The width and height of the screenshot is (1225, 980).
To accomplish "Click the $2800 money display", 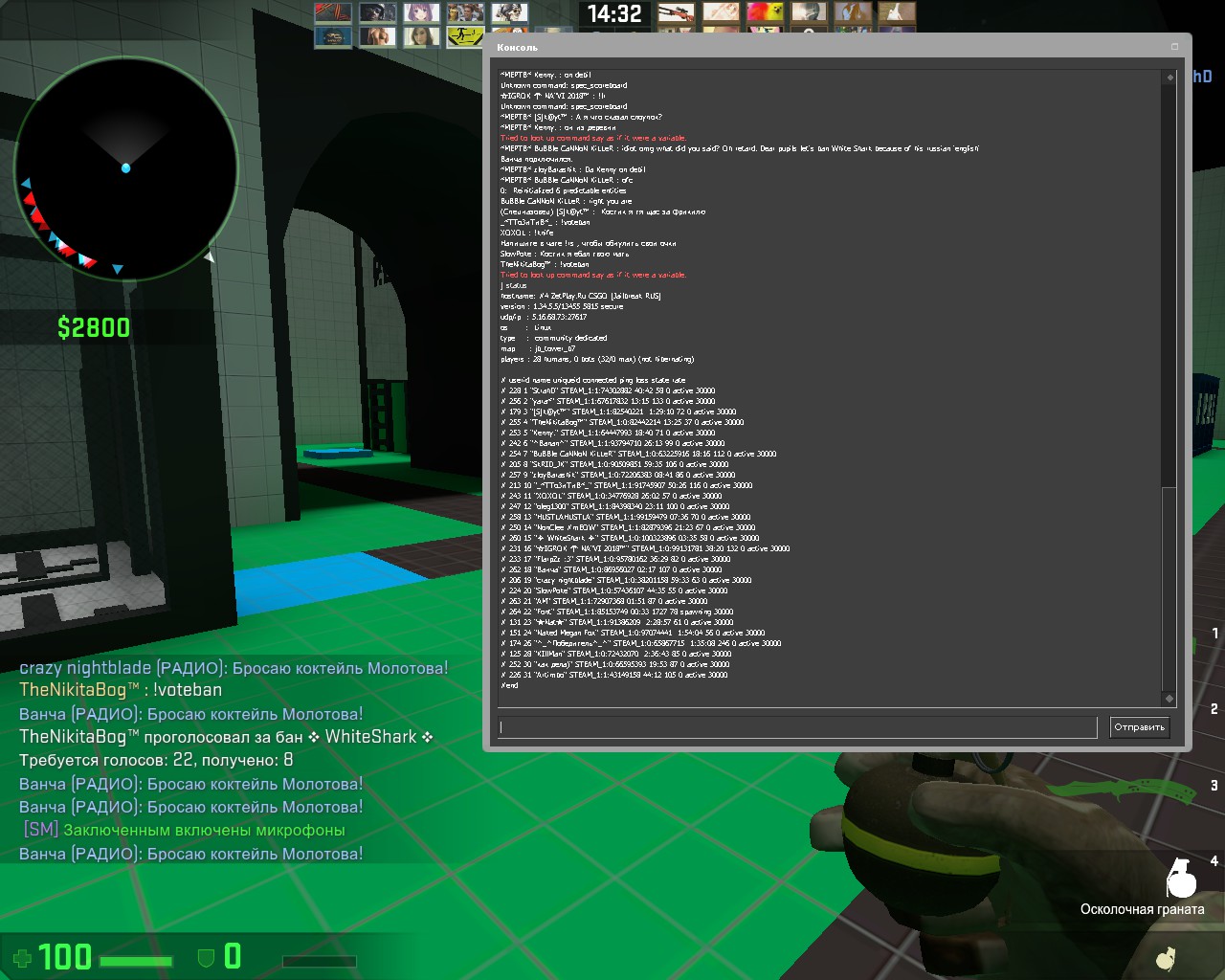I will click(x=94, y=328).
